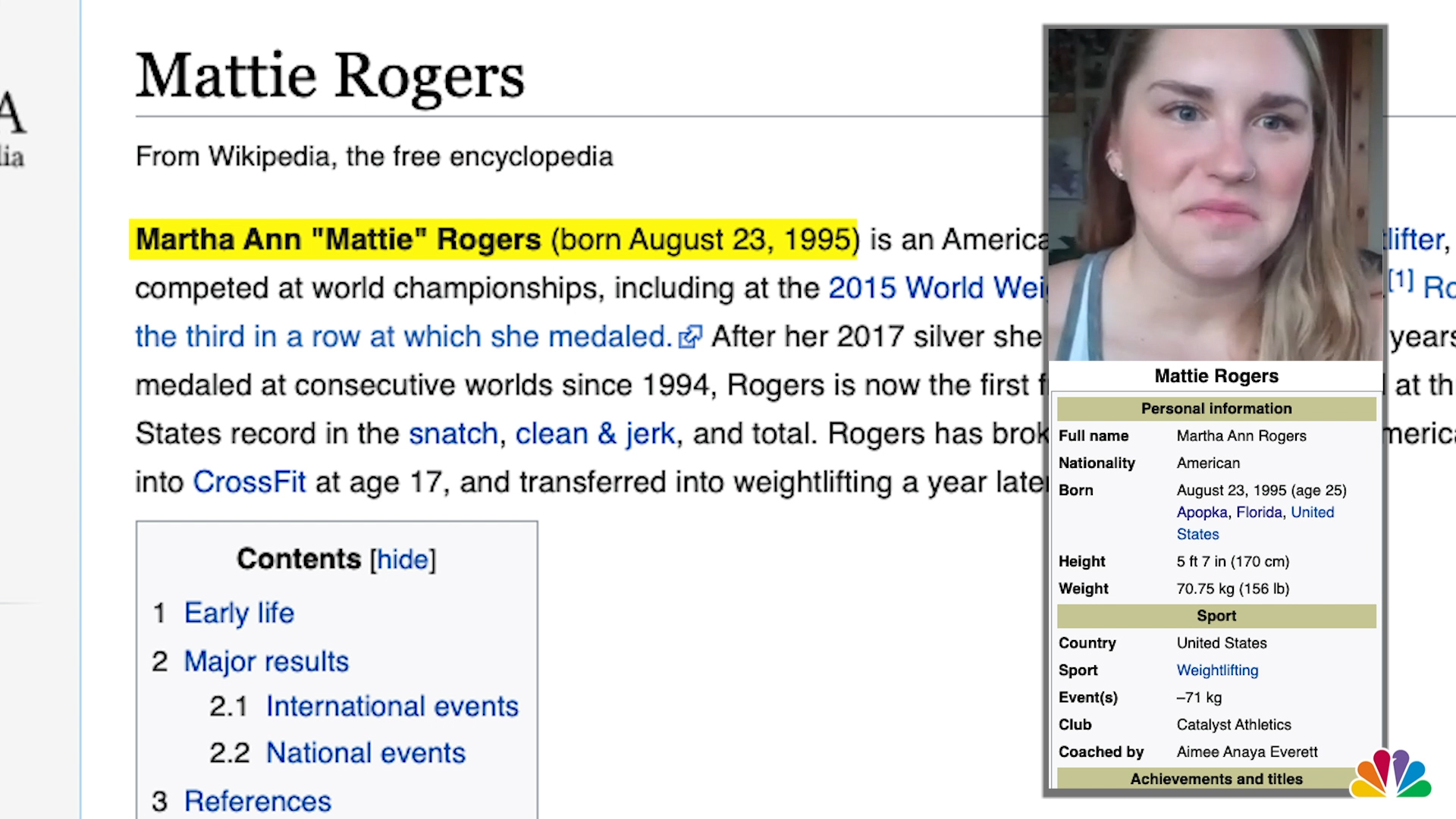Click the external link icon after medaled
This screenshot has width=1456, height=819.
click(x=689, y=337)
